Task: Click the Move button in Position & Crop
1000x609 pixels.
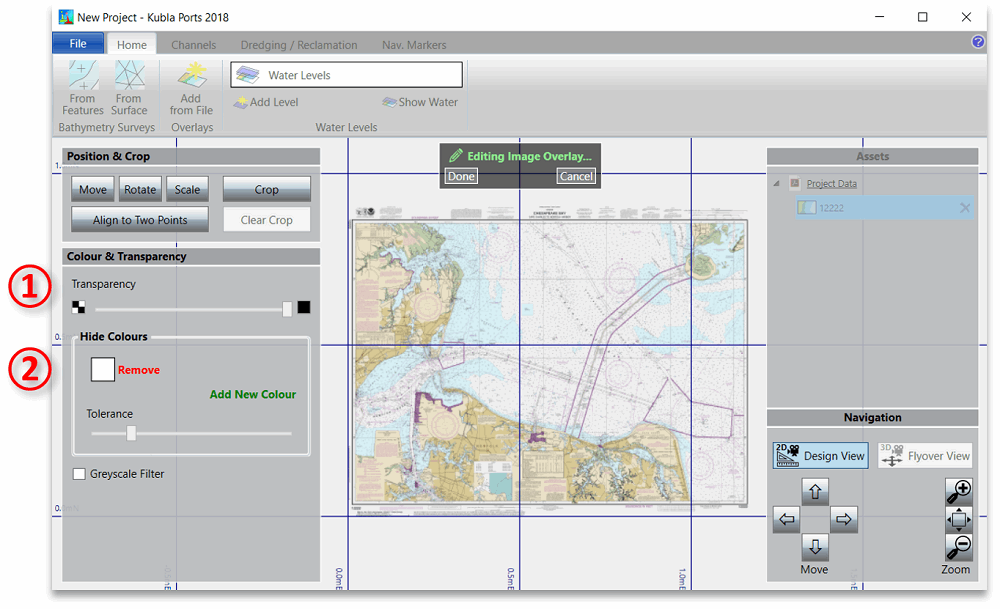Action: coord(93,189)
